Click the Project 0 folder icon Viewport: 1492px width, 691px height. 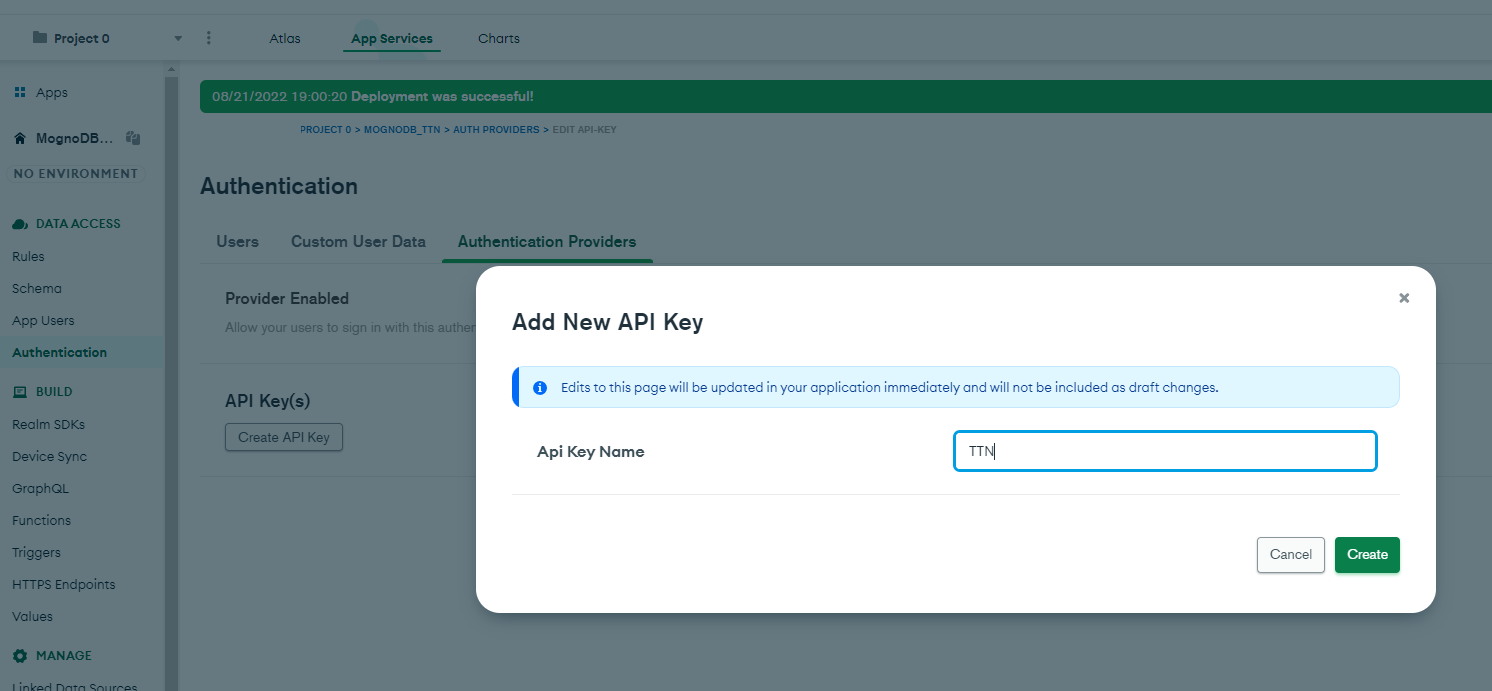point(40,38)
